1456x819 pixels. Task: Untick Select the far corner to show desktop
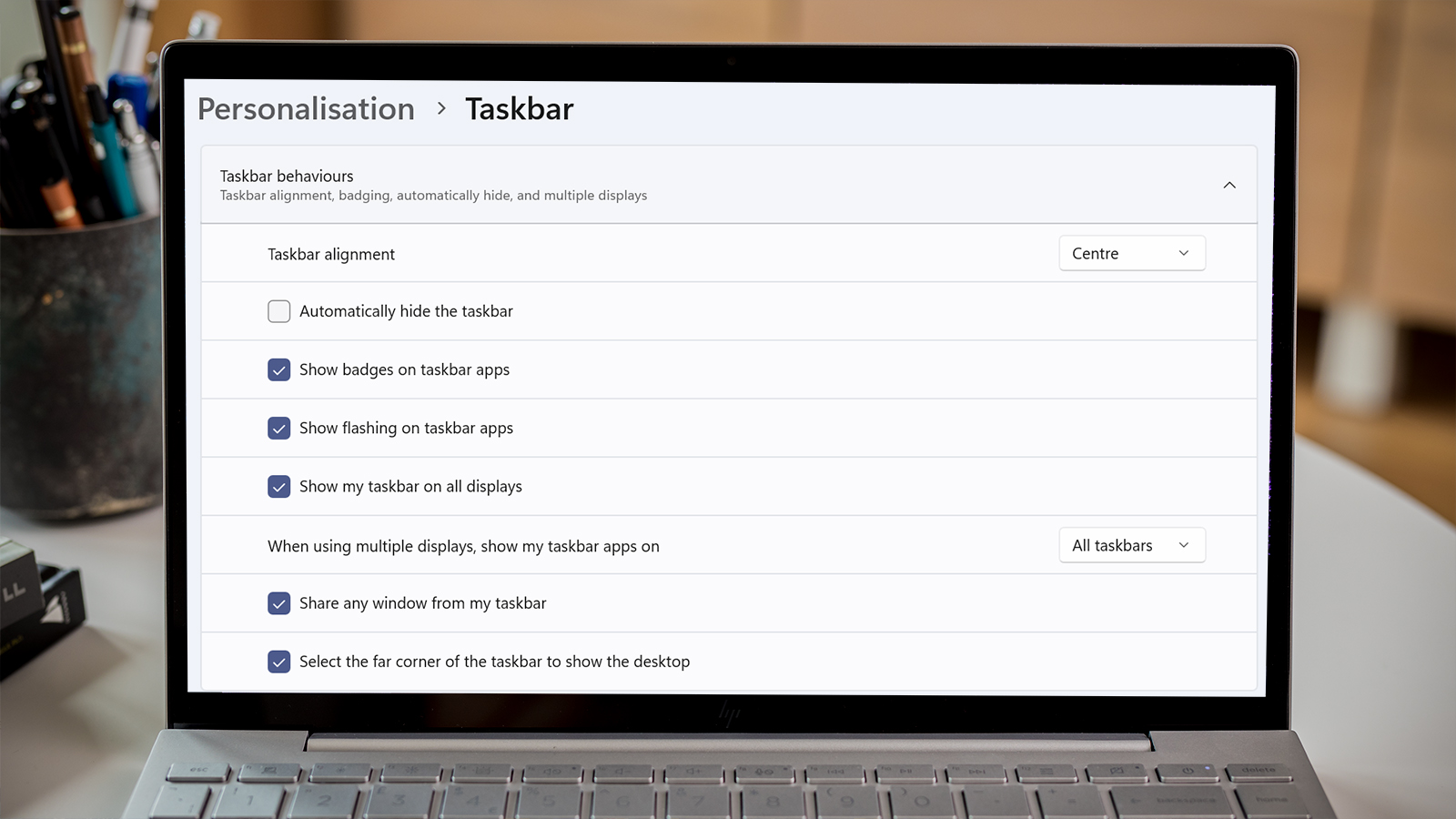(279, 662)
